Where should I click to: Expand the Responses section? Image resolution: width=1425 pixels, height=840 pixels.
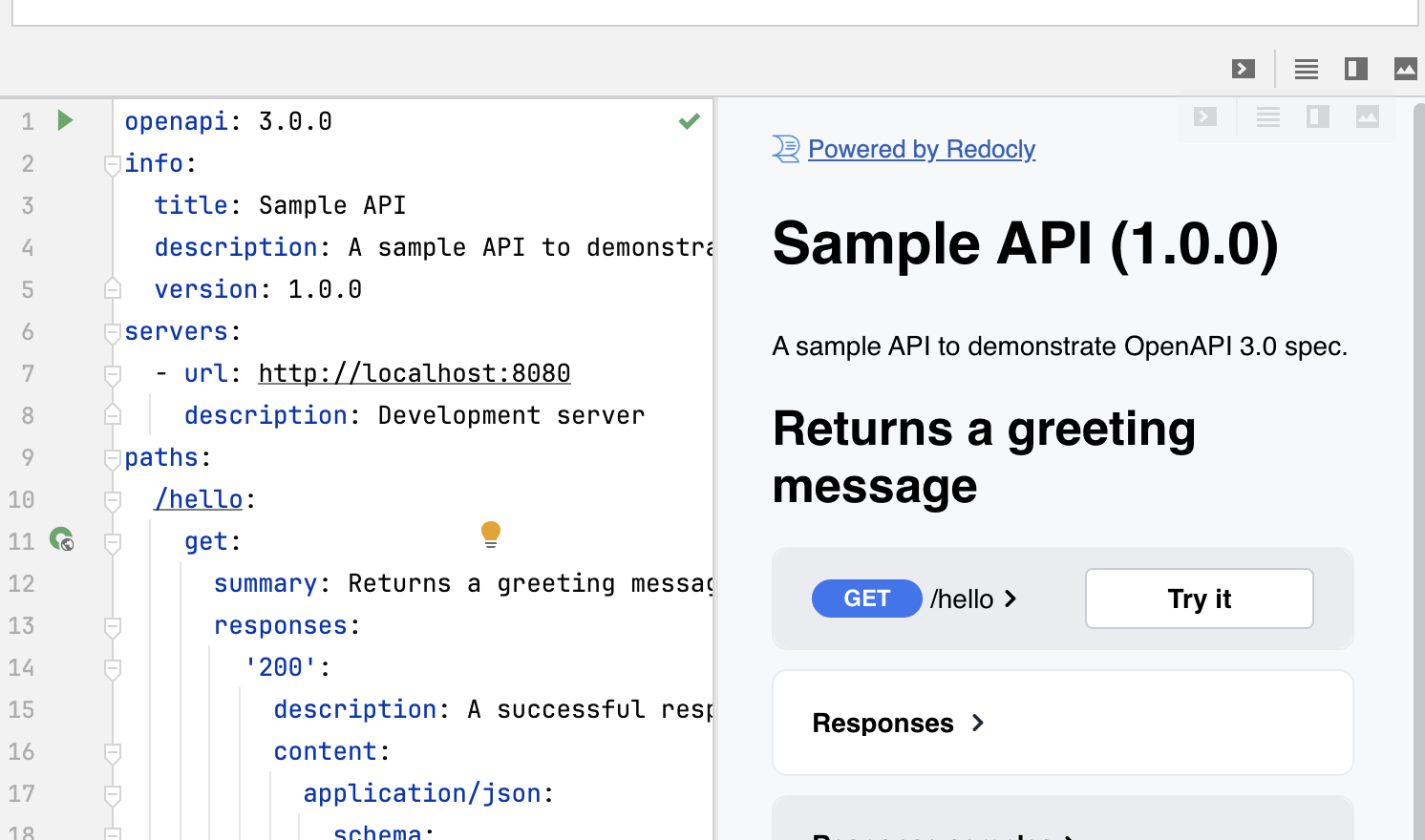(x=898, y=723)
